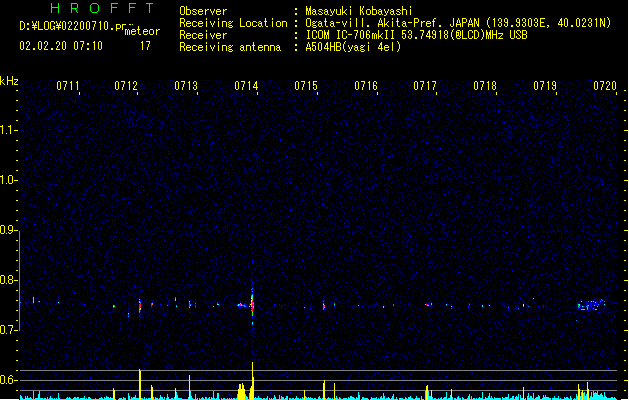Click the 0713 time marker
Viewport: 629px width, 400px height.
(186, 85)
